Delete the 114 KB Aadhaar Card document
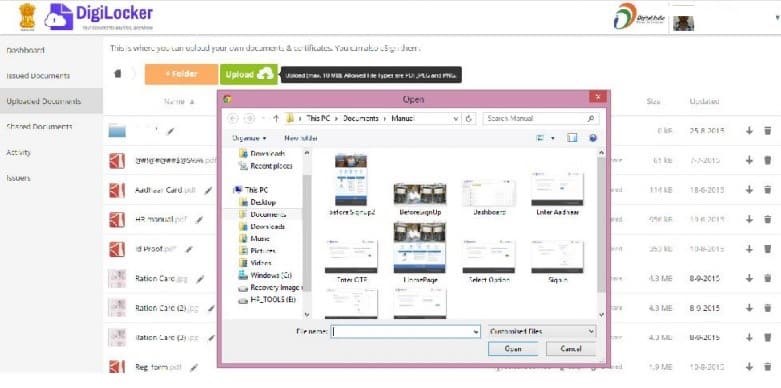 pyautogui.click(x=768, y=190)
